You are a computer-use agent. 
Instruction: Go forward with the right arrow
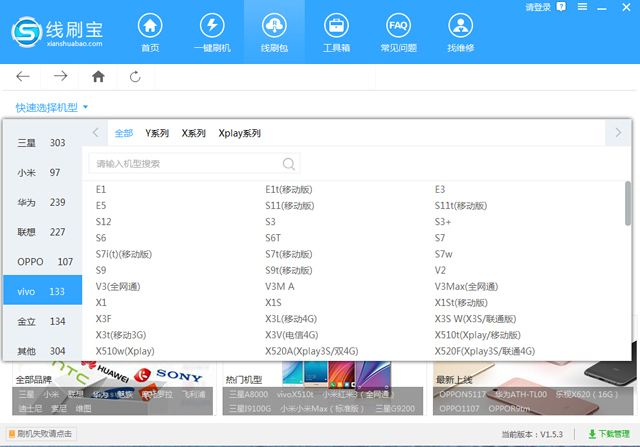point(60,76)
